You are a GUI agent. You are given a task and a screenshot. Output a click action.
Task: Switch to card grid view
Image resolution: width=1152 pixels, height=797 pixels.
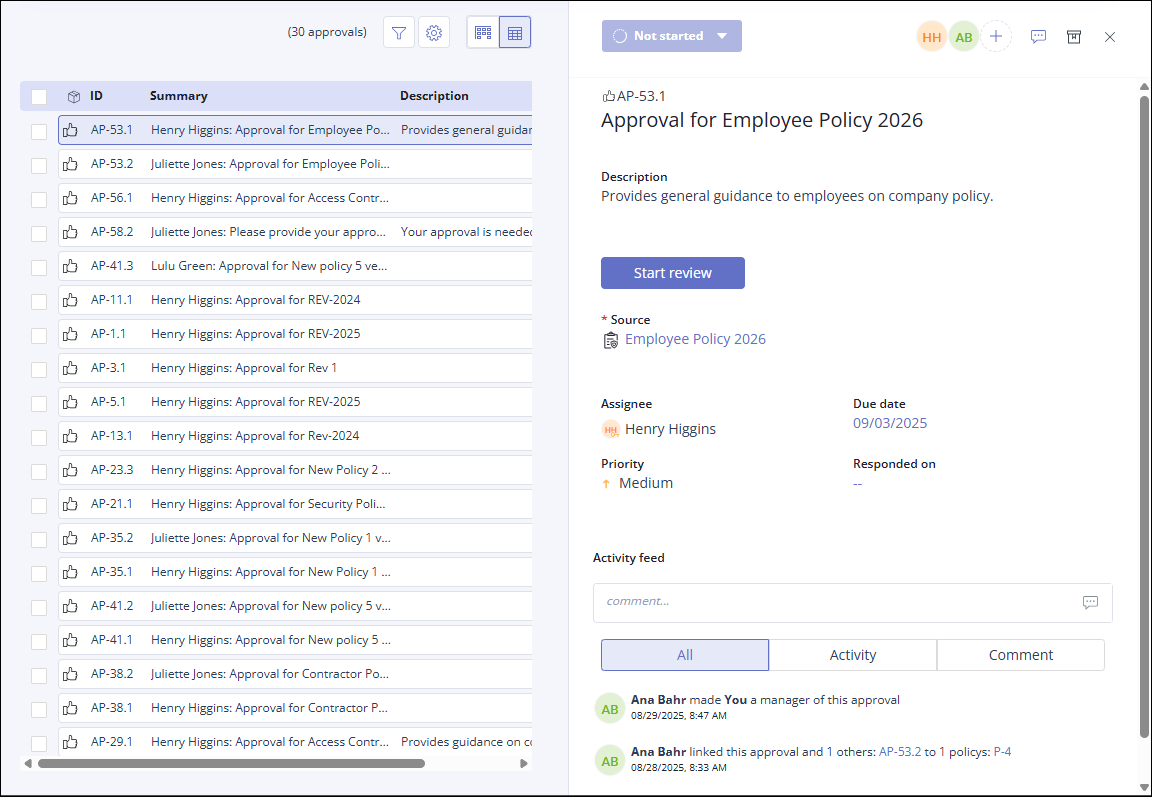coord(483,33)
